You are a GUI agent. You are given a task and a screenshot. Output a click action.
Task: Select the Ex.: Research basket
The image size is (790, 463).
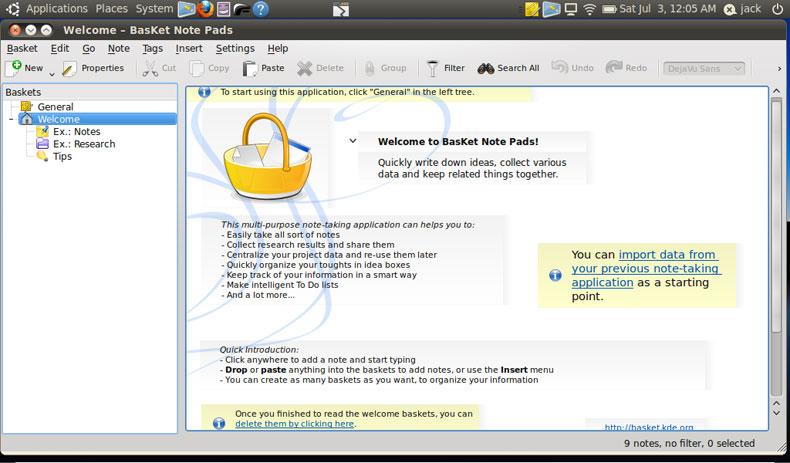click(x=84, y=144)
